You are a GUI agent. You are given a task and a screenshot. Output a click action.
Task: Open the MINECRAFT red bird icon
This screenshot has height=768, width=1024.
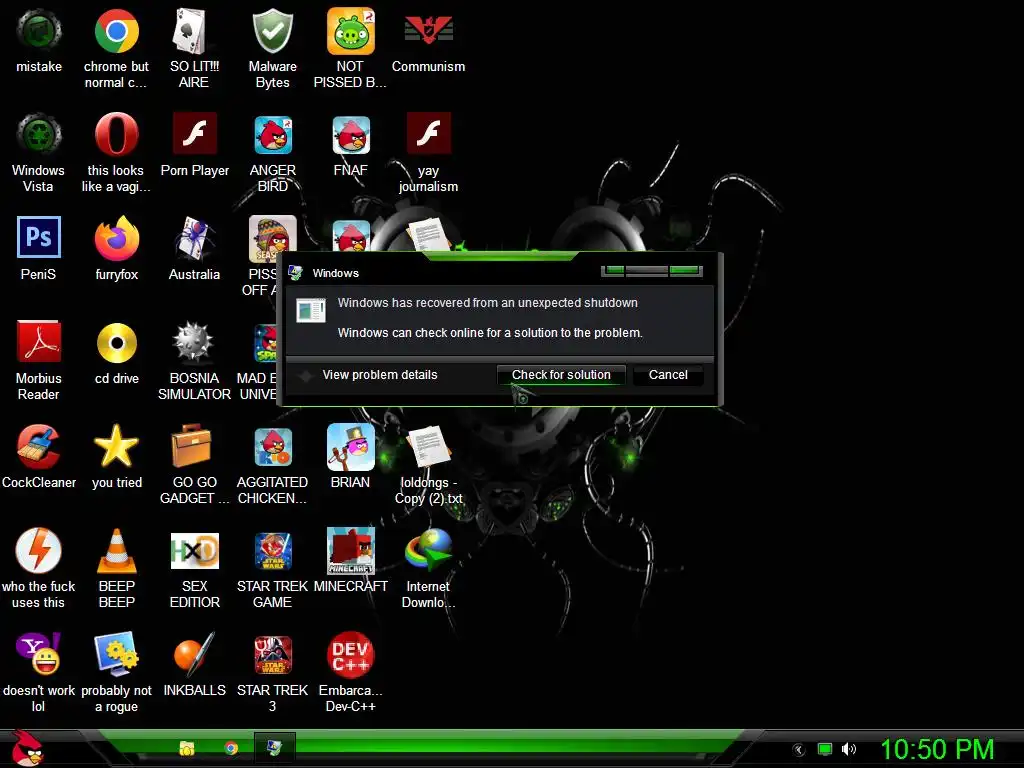point(351,551)
